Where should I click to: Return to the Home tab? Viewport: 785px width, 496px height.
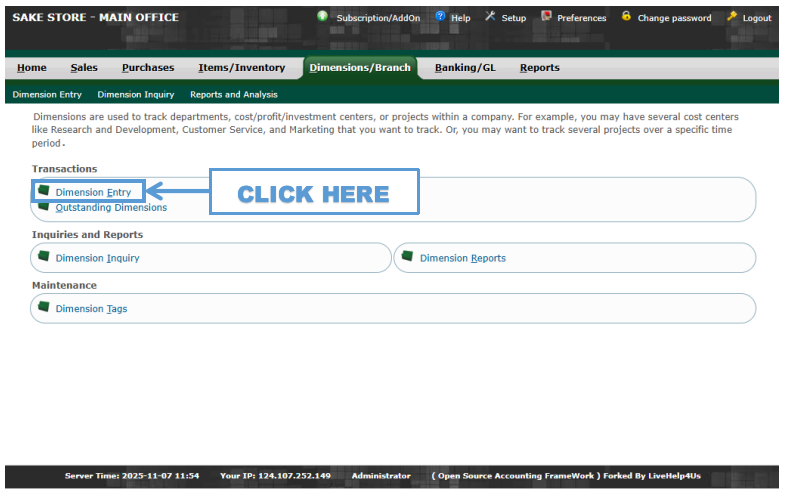(x=32, y=68)
